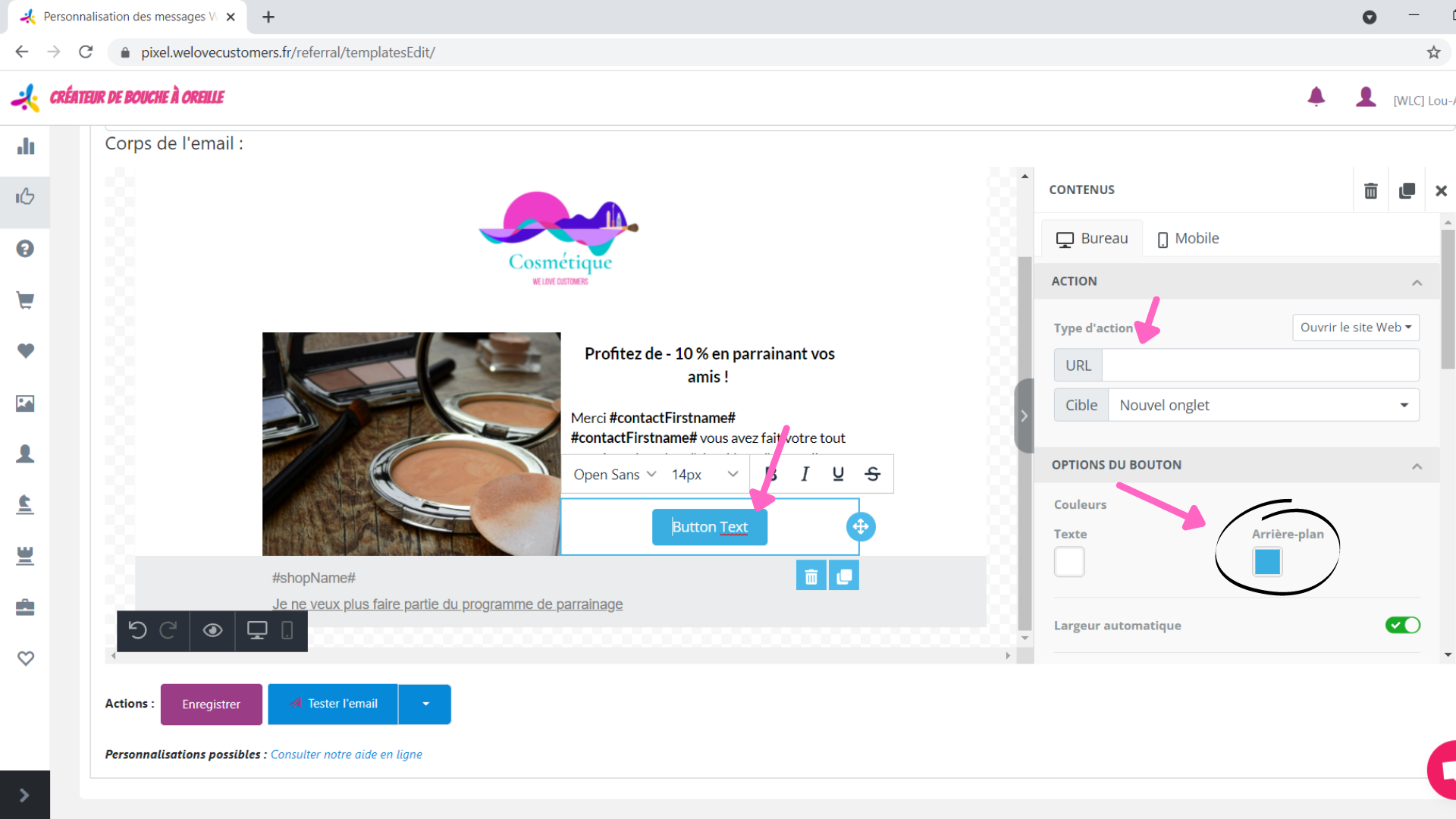Open Consulter notre aide en ligne link
This screenshot has height=819, width=1456.
tap(347, 755)
